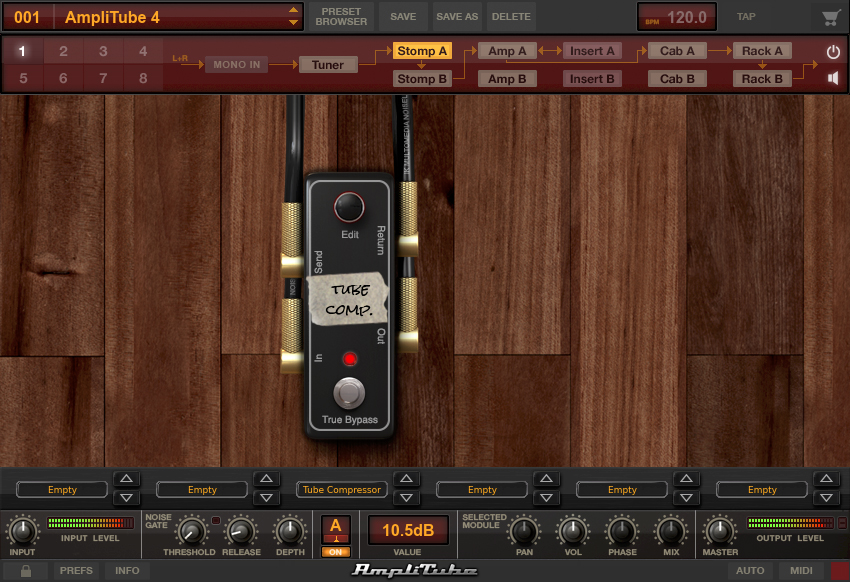Screen dimensions: 850x582
Task: Select the Rack A module
Action: [x=762, y=51]
